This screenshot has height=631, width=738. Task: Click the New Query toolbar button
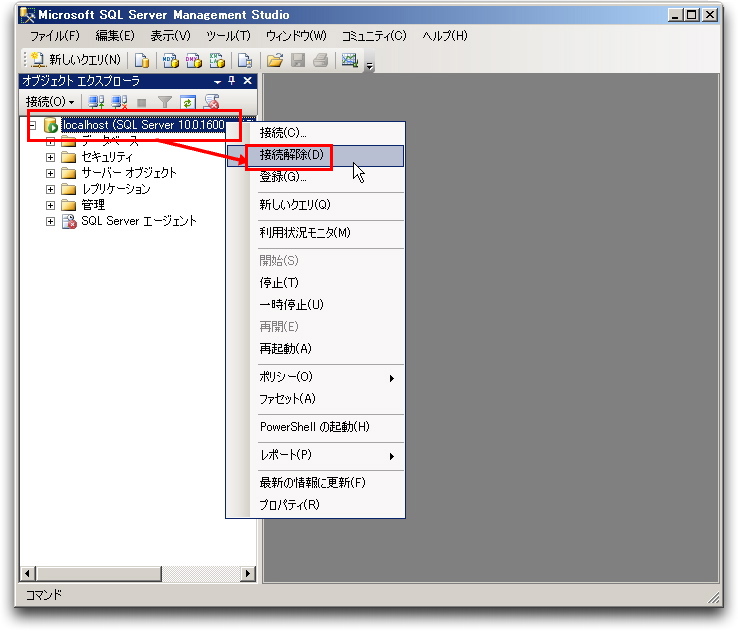pos(76,60)
